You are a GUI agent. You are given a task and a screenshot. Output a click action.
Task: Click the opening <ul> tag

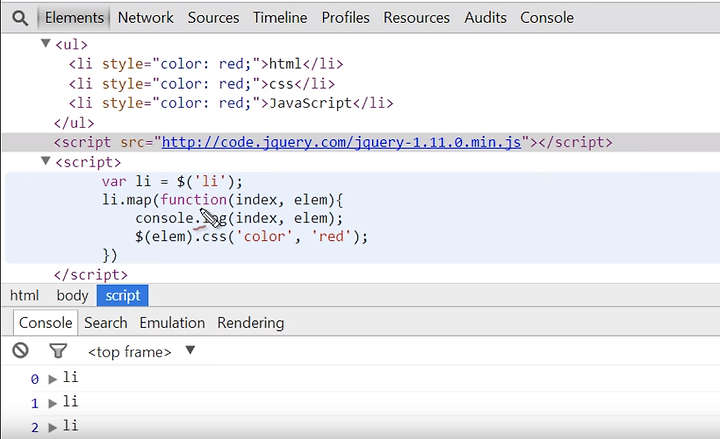pyautogui.click(x=71, y=45)
